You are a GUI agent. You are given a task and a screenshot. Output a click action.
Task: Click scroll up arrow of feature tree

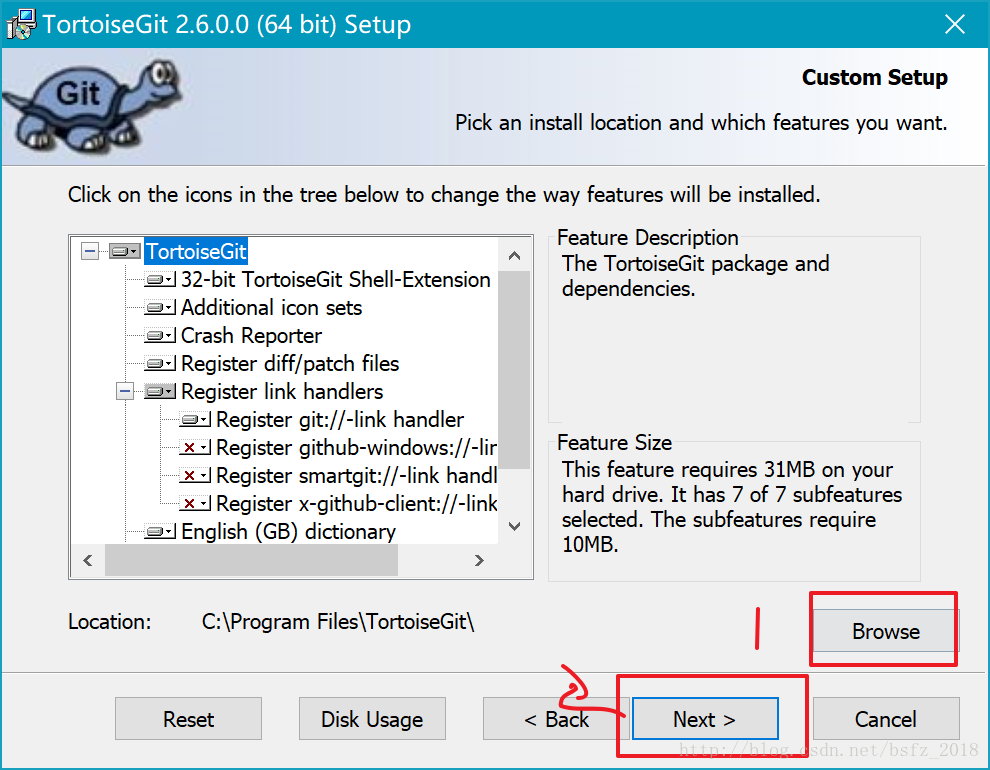pos(515,256)
